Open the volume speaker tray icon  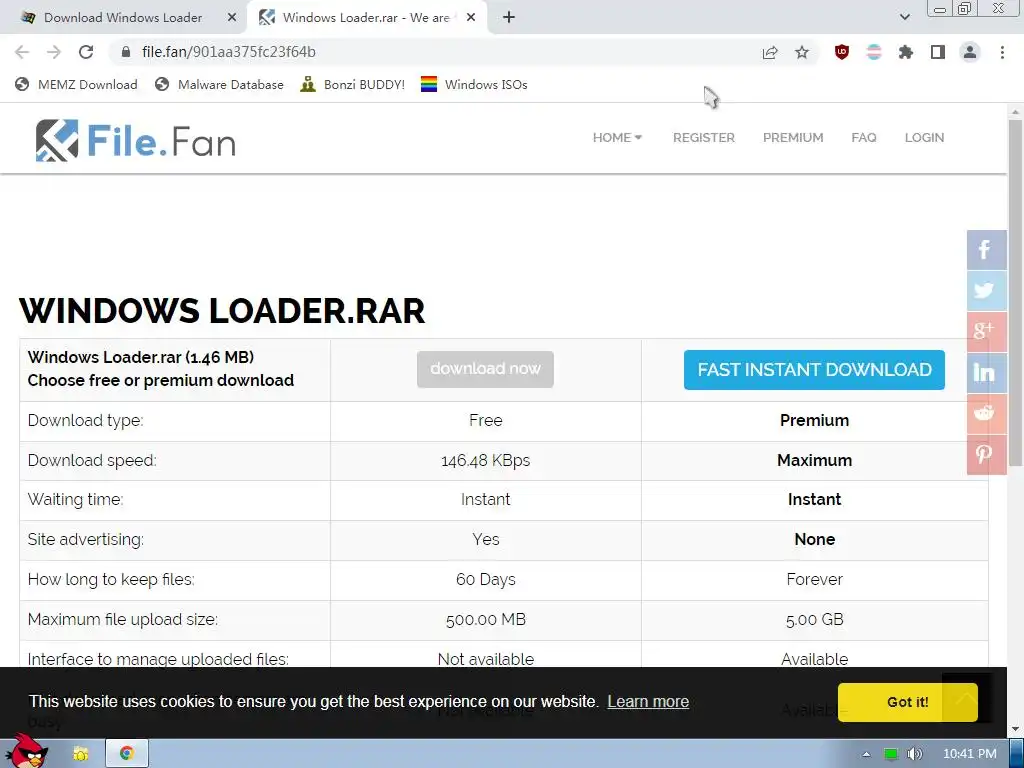pyautogui.click(x=915, y=754)
